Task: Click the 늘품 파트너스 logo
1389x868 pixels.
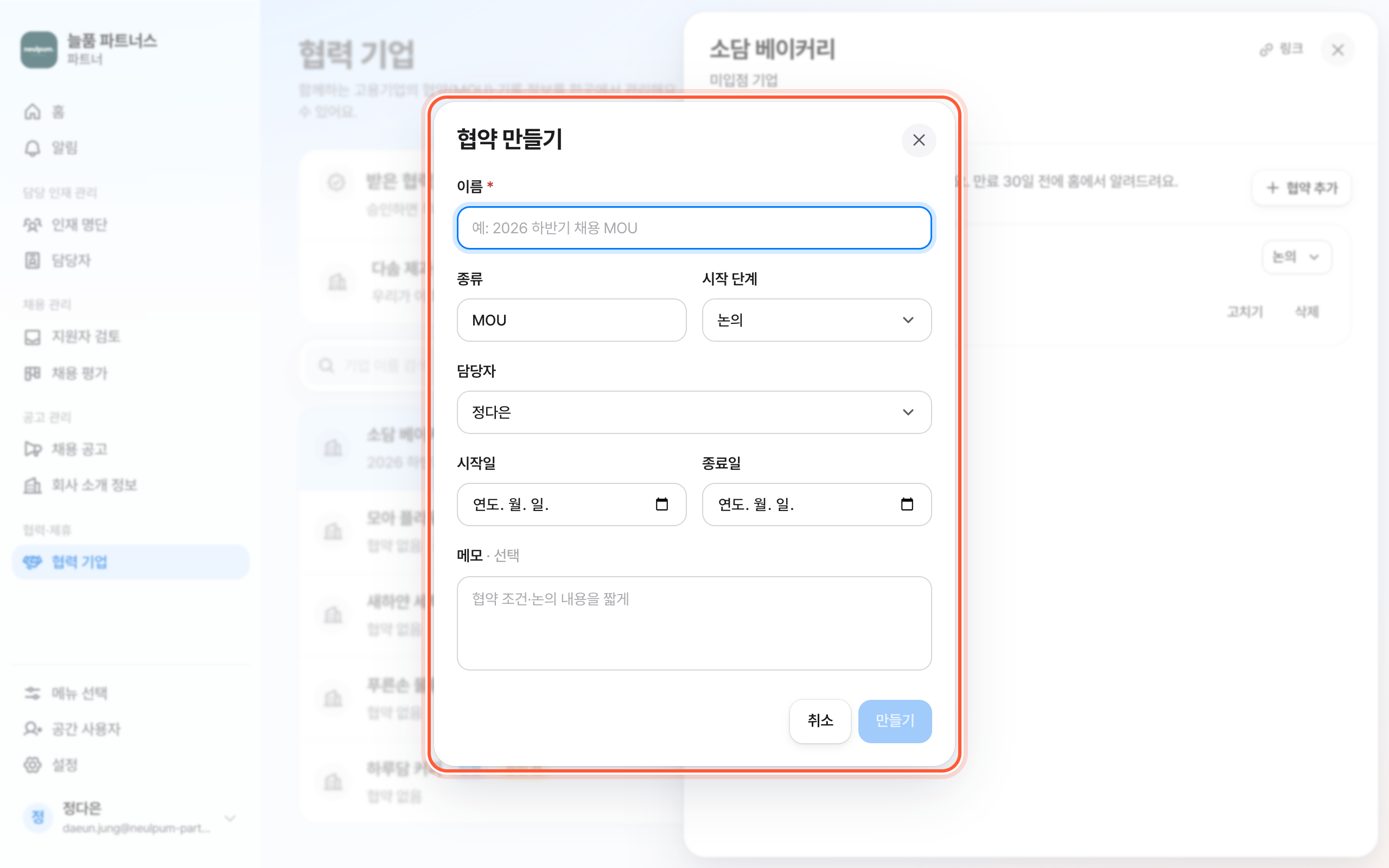Action: (39, 49)
